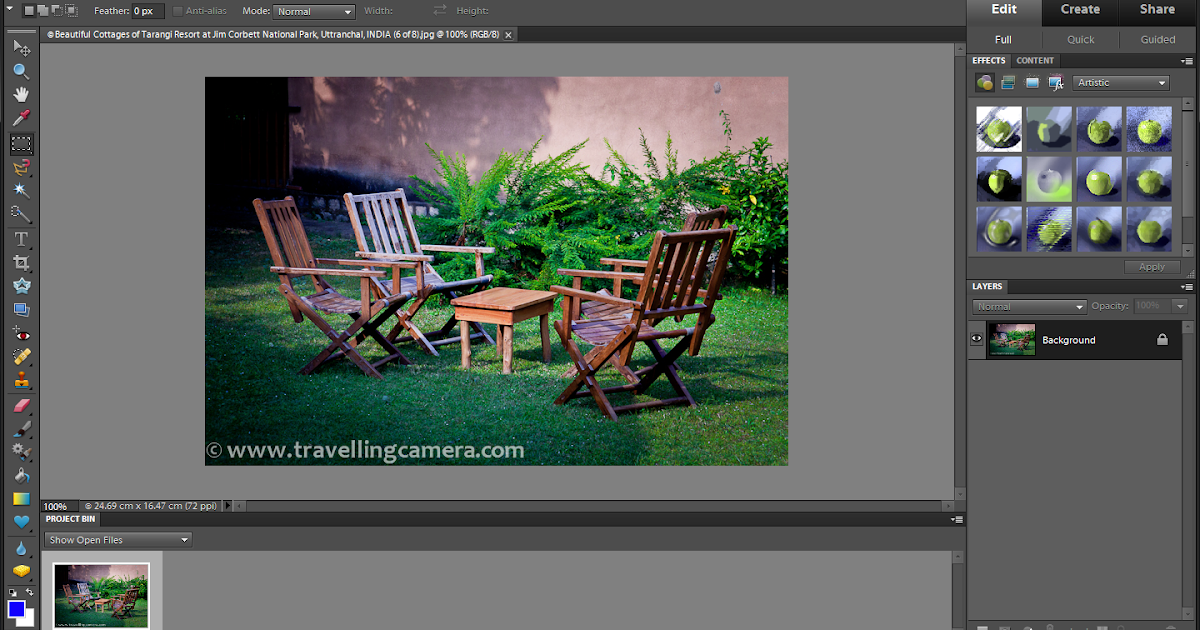
Task: Open the Show Open Files dropdown
Action: point(118,540)
